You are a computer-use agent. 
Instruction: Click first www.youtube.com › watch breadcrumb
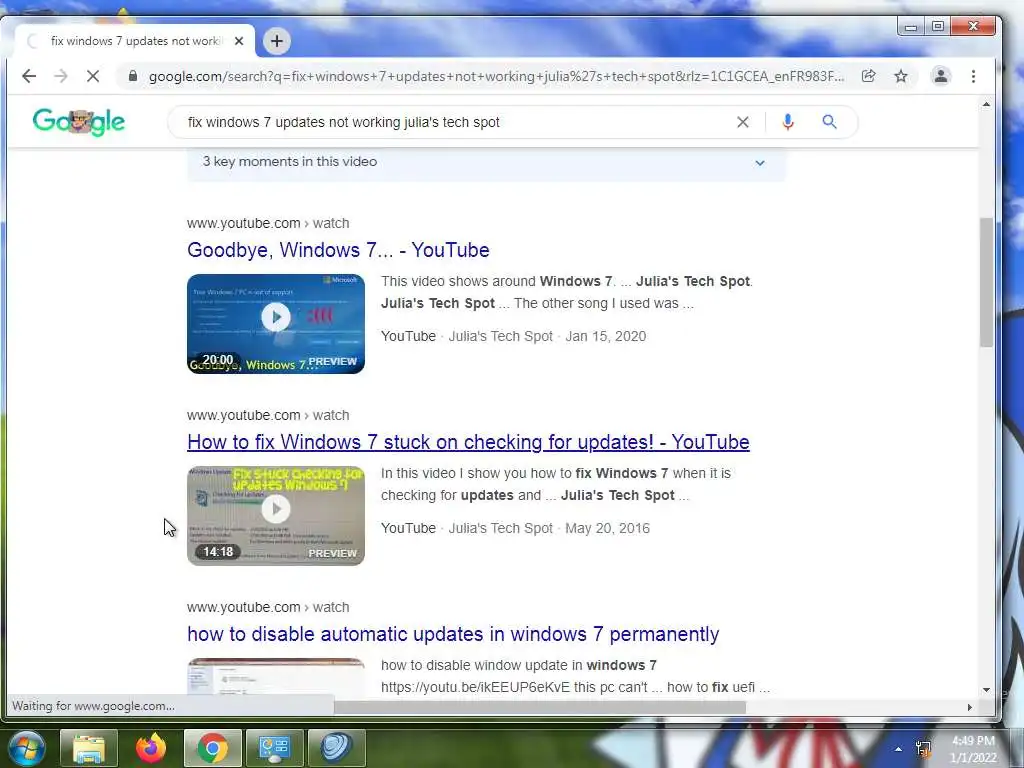click(x=268, y=223)
